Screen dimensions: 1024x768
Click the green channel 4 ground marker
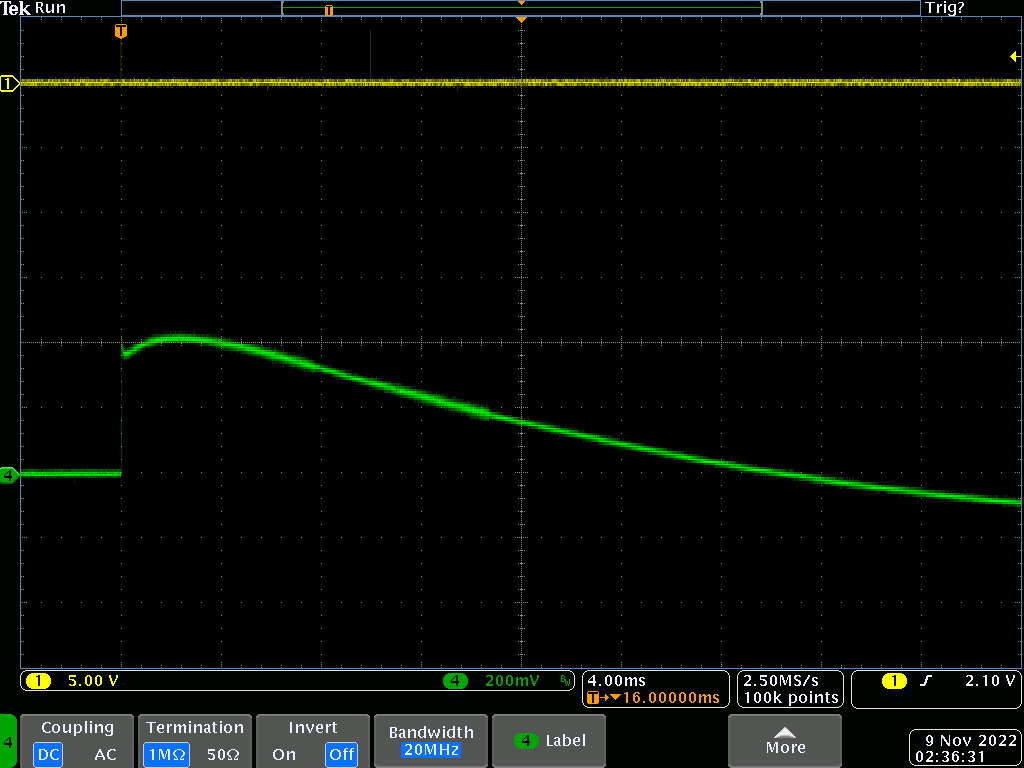click(9, 475)
